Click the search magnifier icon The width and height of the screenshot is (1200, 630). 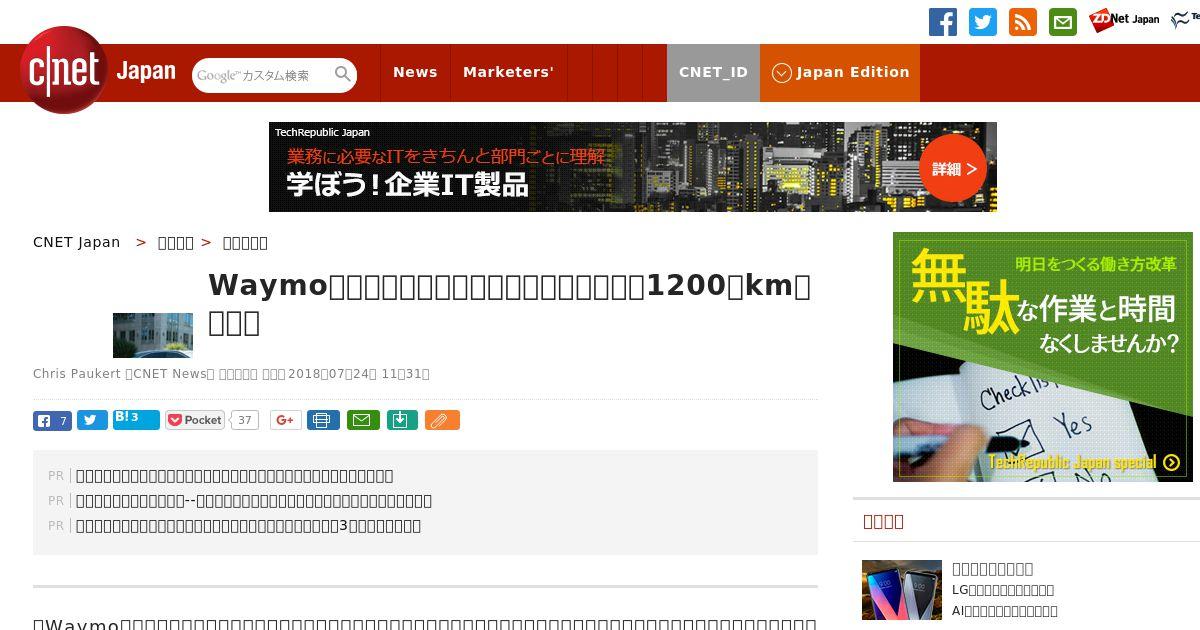[343, 75]
